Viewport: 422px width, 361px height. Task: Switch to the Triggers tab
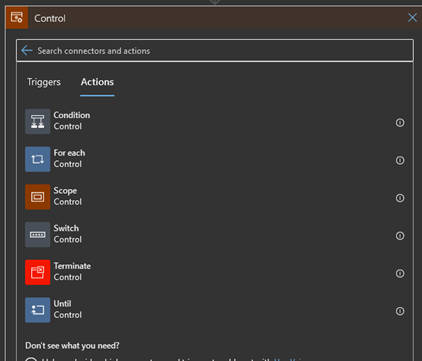pyautogui.click(x=44, y=82)
